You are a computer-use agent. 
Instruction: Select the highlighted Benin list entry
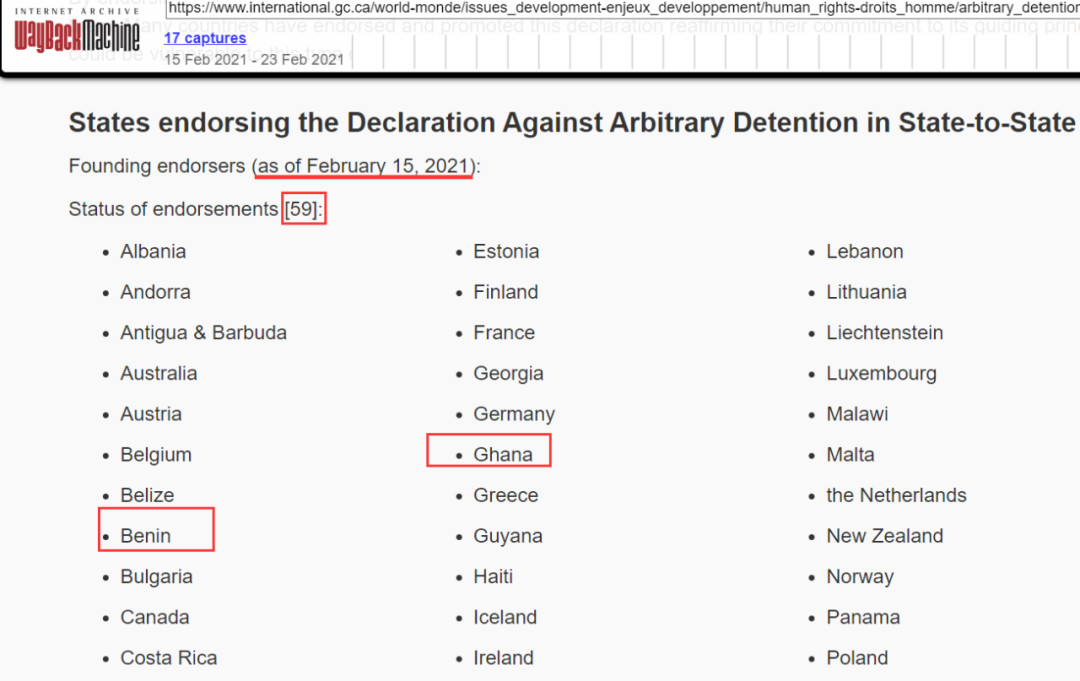click(146, 536)
